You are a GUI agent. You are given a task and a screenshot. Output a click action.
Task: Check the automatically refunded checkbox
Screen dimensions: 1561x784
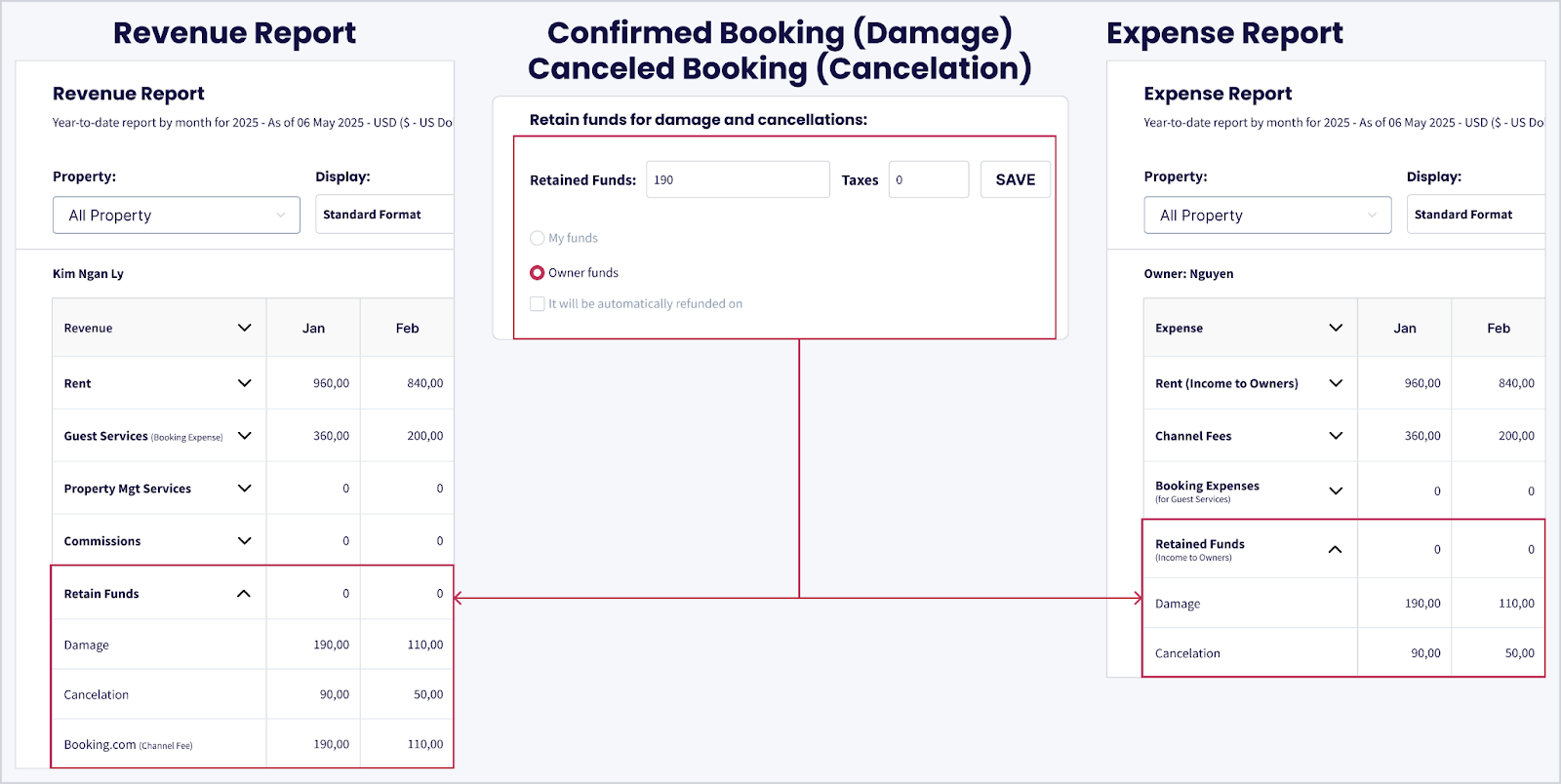[538, 304]
